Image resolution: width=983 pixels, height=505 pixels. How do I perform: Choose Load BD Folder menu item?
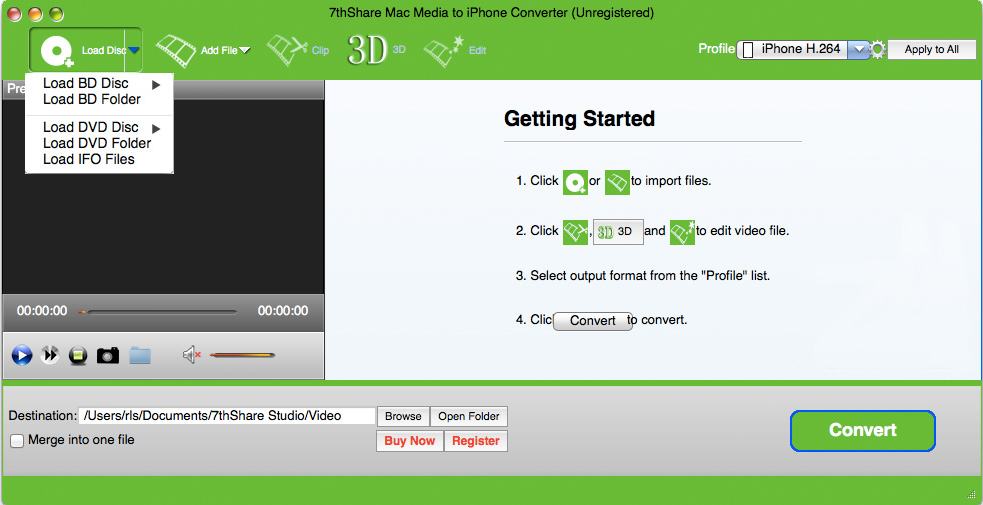click(x=92, y=99)
